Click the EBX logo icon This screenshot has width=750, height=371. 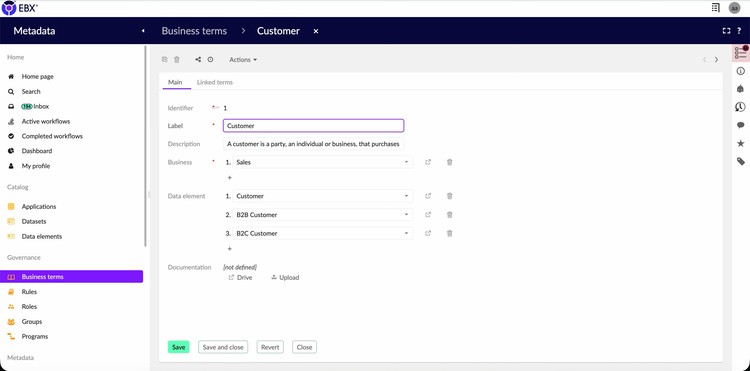(9, 8)
